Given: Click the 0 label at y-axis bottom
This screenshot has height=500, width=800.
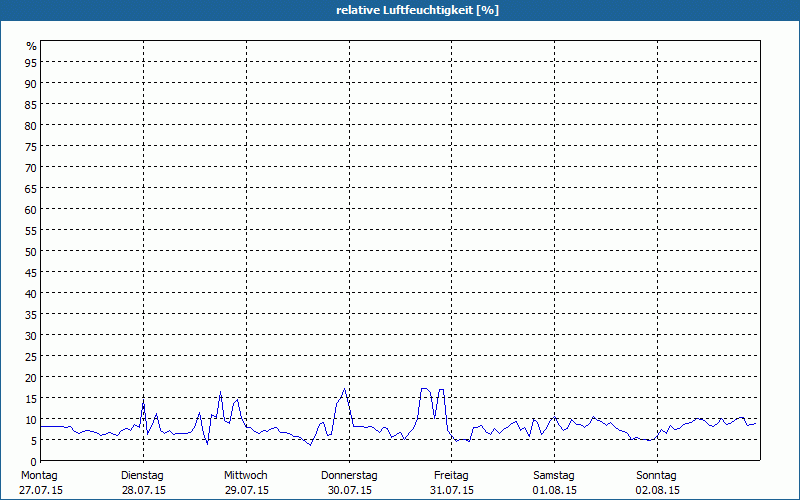Looking at the screenshot, I should coord(34,461).
